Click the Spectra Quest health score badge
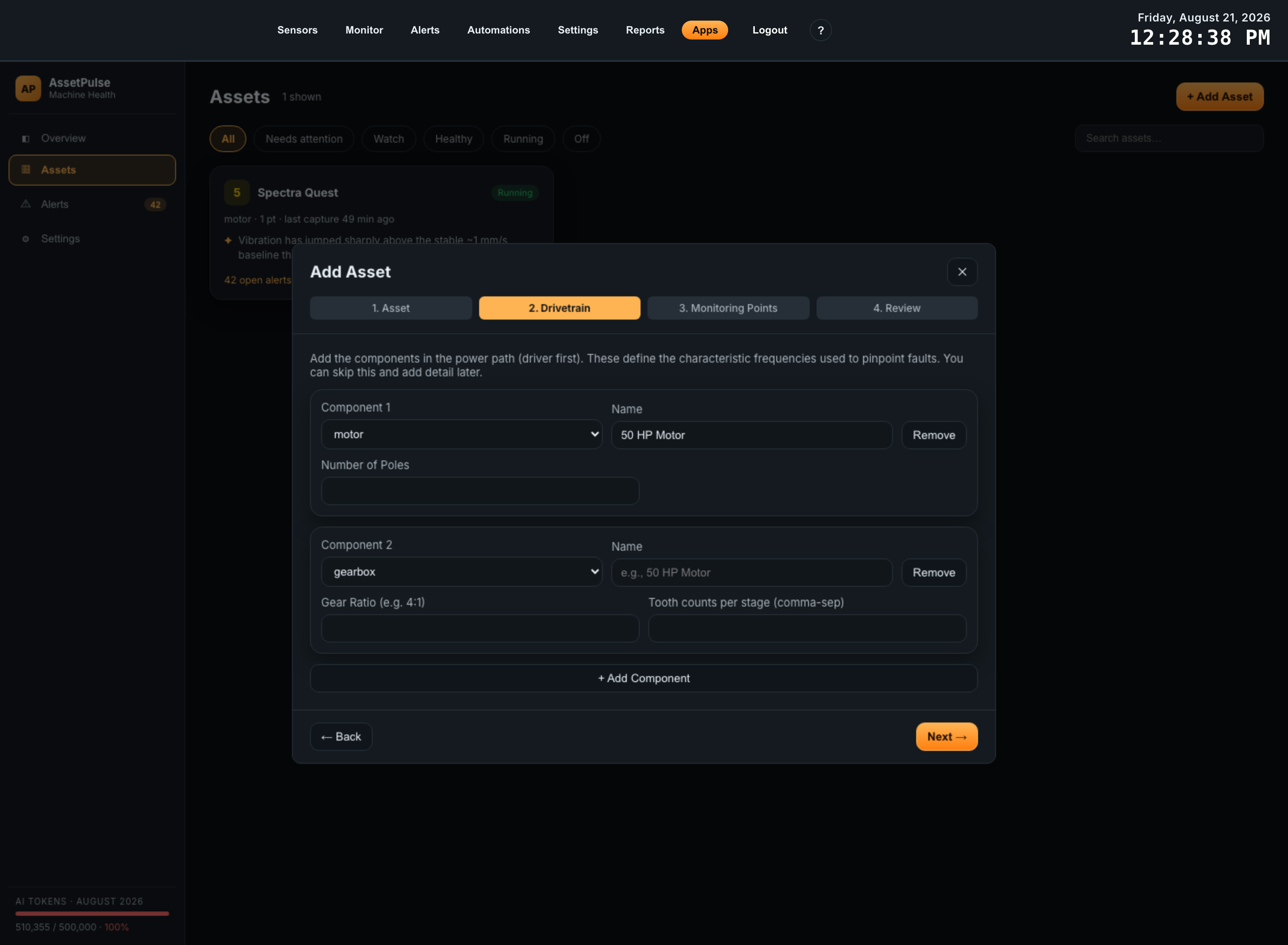The image size is (1288, 945). [237, 193]
